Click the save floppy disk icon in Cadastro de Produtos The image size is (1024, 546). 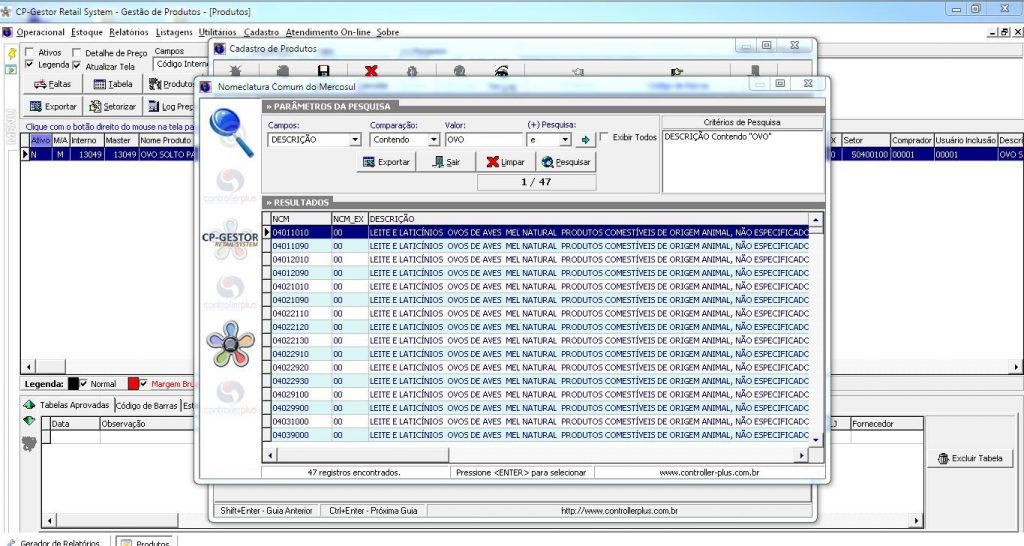click(x=323, y=71)
